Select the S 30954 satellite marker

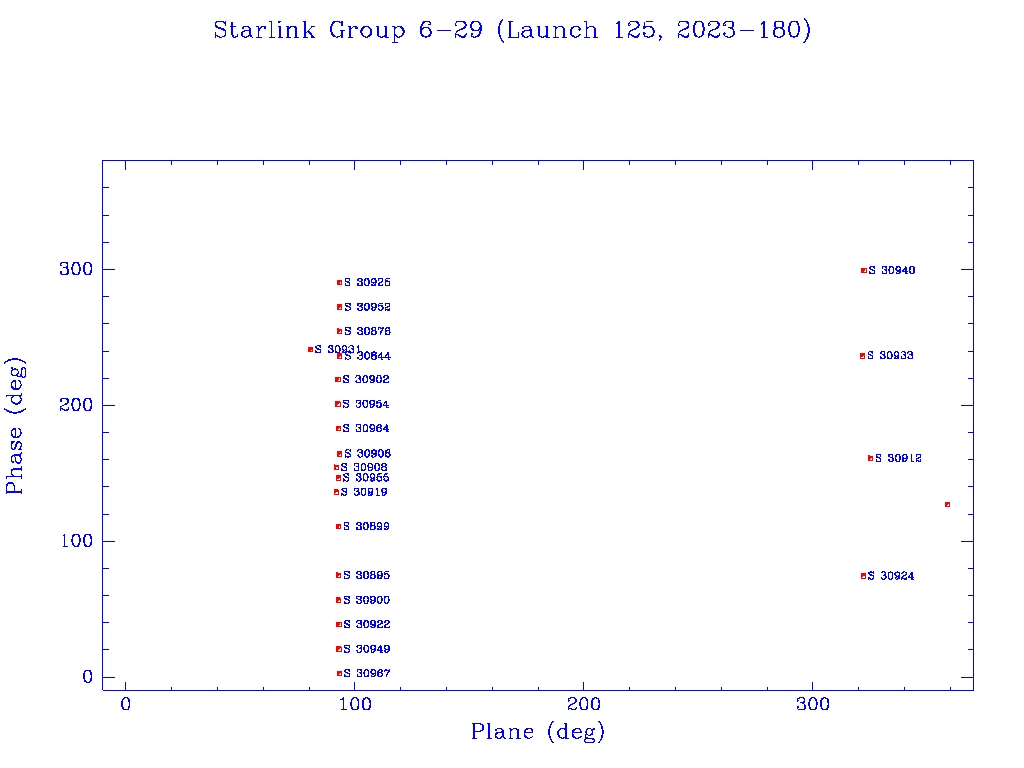point(338,404)
